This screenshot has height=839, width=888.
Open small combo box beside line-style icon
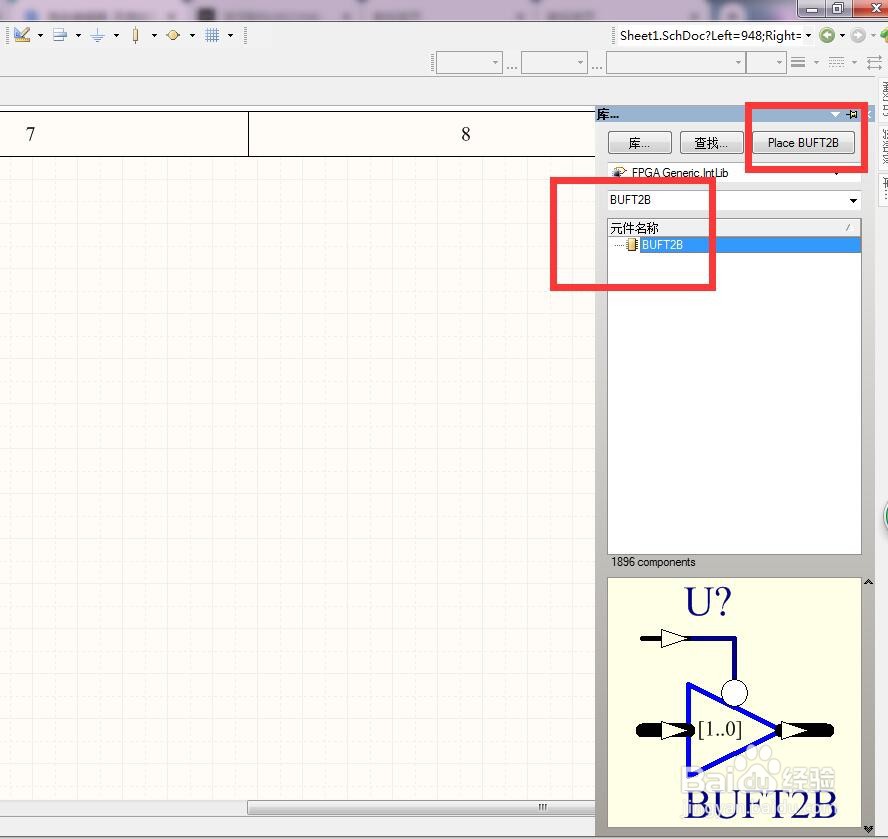point(766,62)
